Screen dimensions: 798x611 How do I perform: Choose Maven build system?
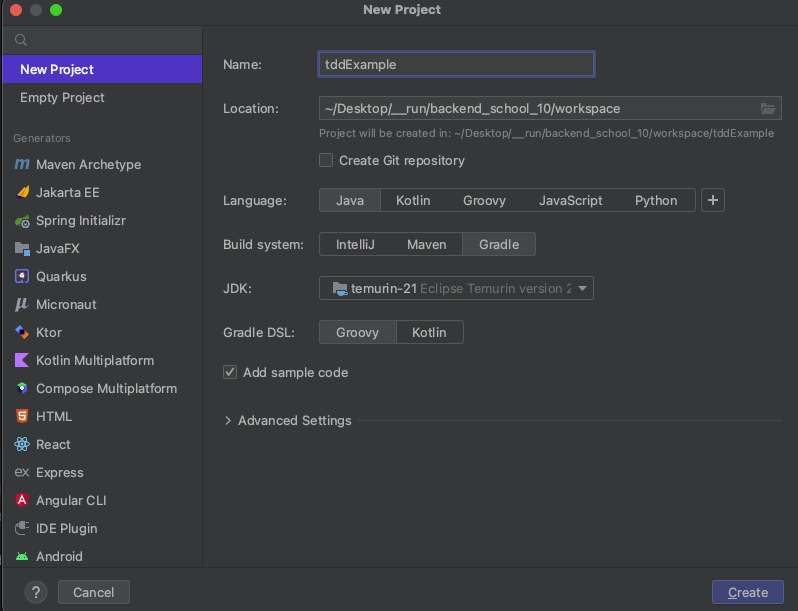(426, 244)
